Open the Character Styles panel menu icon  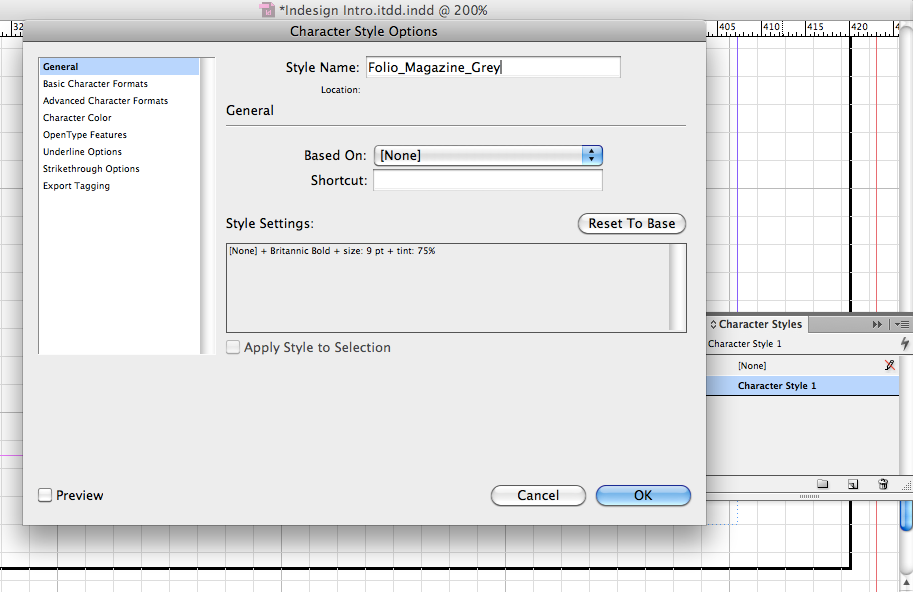902,324
